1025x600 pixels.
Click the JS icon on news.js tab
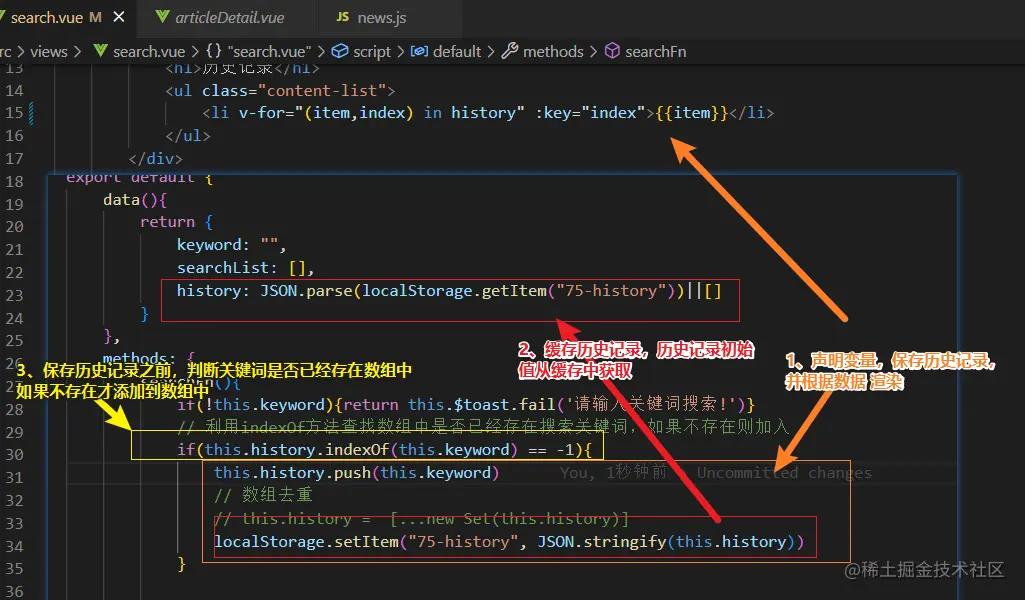(x=343, y=17)
